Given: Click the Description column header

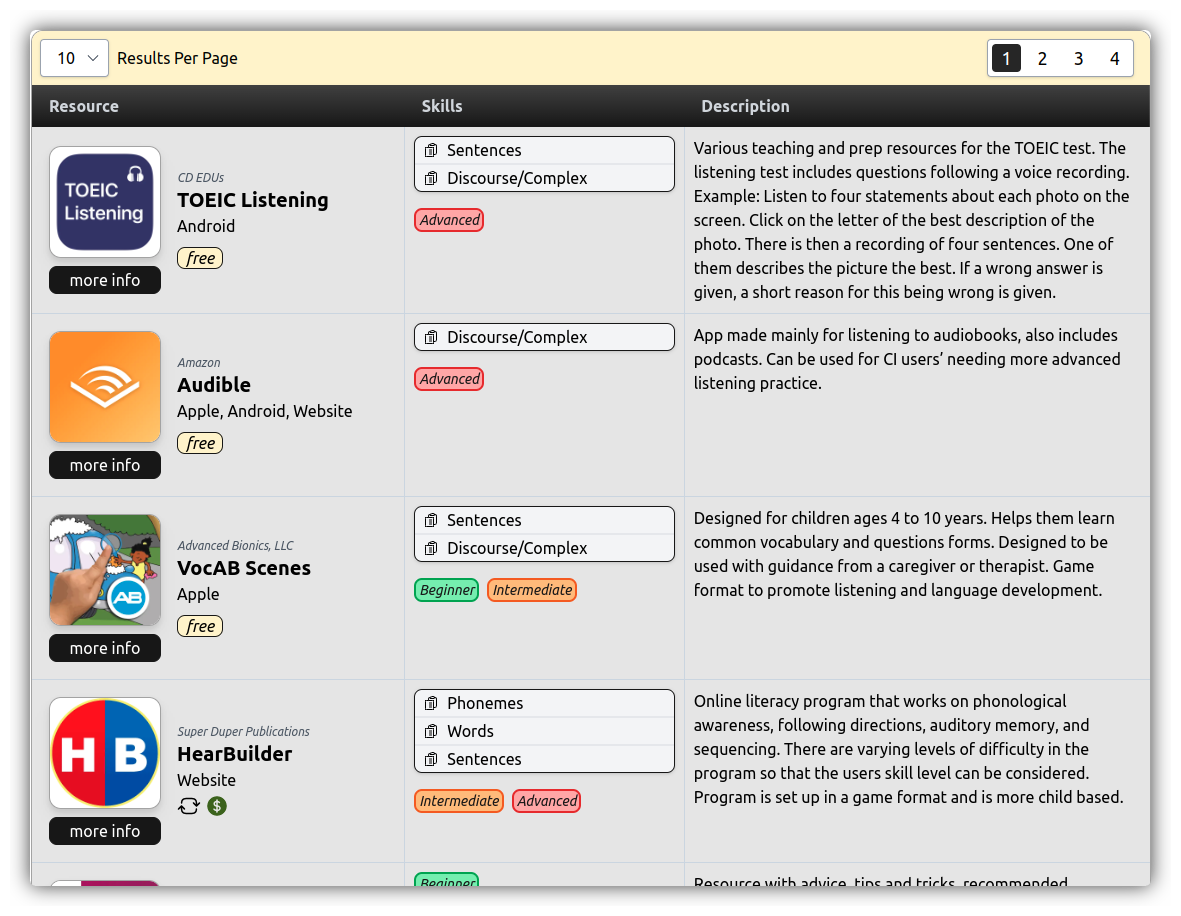Looking at the screenshot, I should pyautogui.click(x=746, y=106).
